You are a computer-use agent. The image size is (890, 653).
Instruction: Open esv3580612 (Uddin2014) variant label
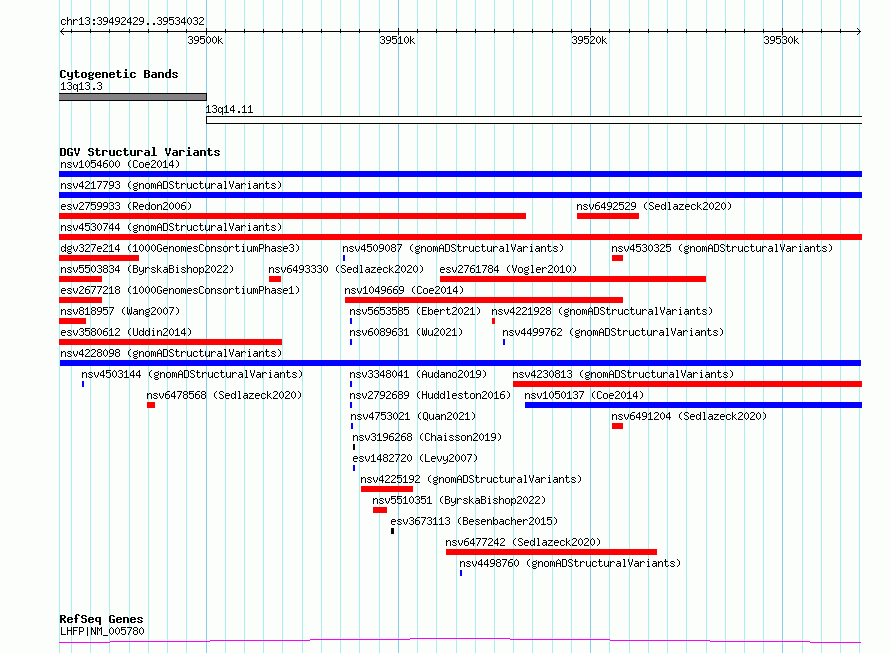[126, 332]
